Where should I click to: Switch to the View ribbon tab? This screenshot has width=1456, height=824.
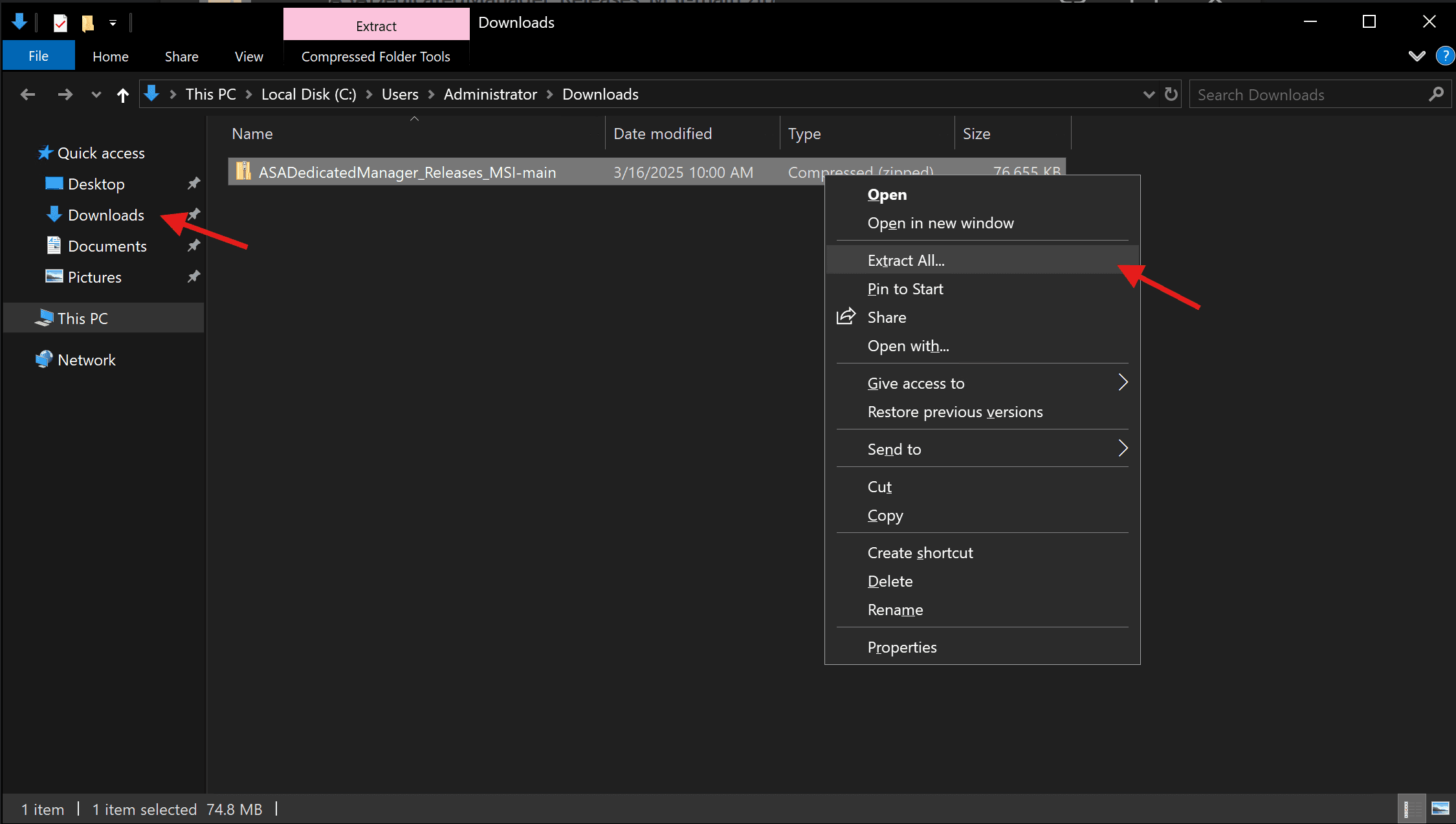[248, 56]
